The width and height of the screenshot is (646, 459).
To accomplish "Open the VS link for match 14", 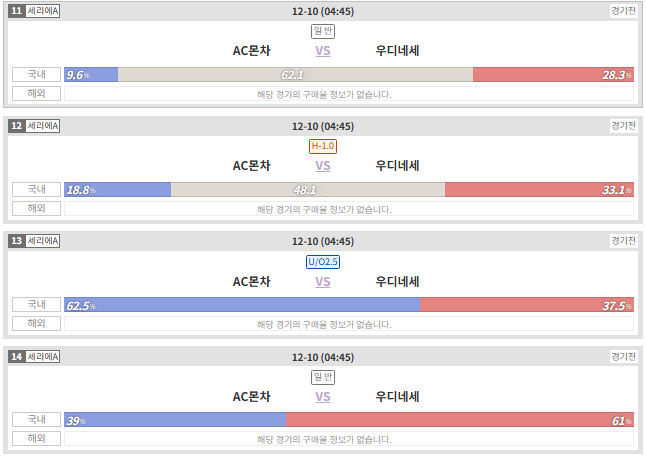I will tap(323, 397).
